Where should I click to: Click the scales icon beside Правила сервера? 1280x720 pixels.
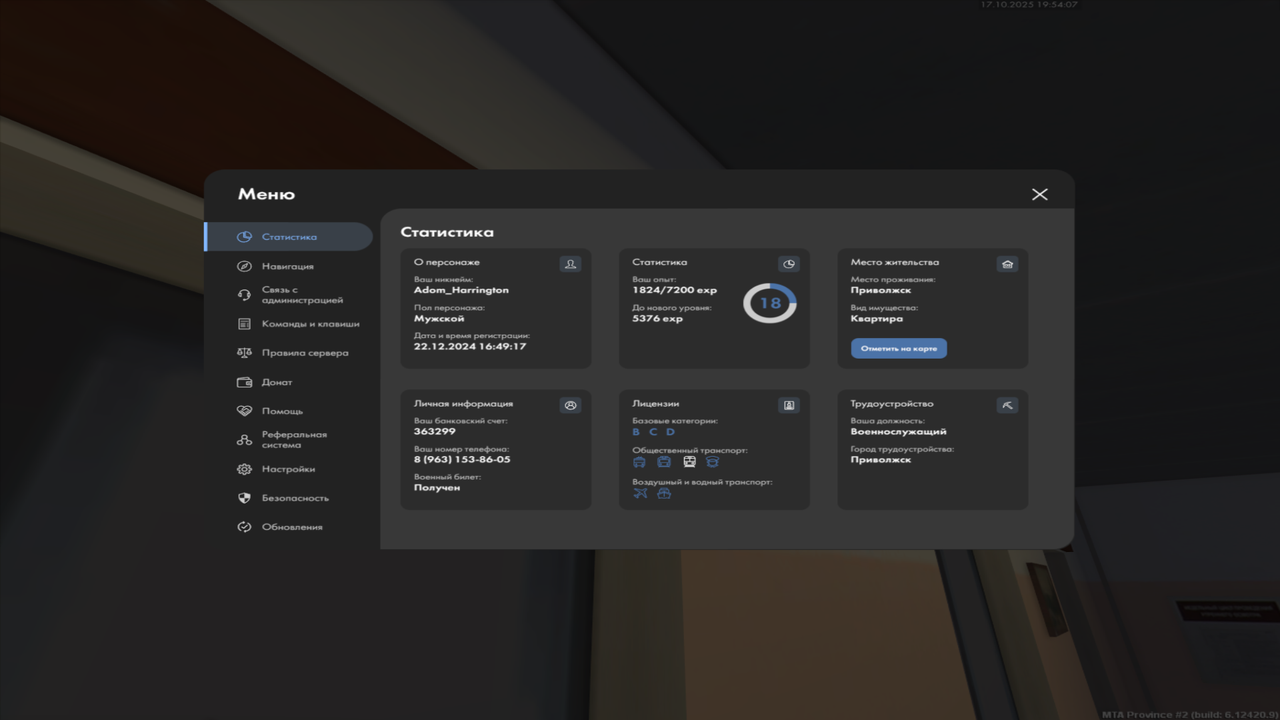click(x=244, y=353)
